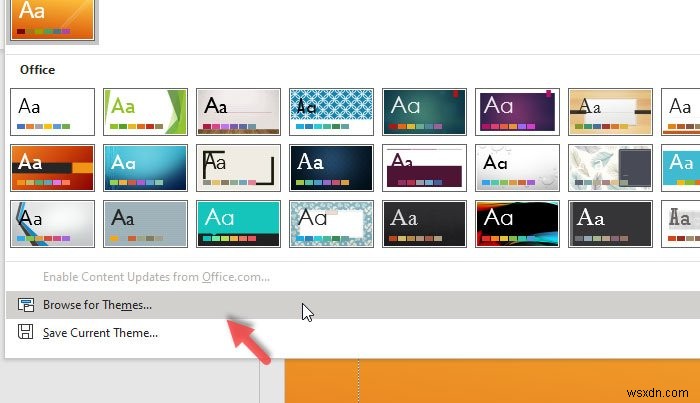
Task: Apply the cut-off cyan theme in second row
Action: click(x=680, y=168)
